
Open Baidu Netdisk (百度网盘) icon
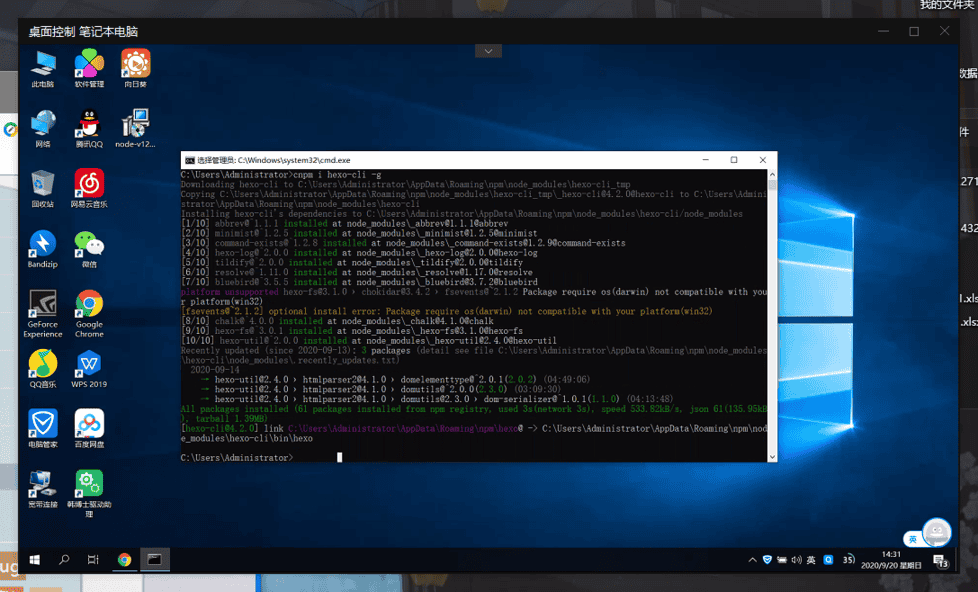(x=89, y=423)
